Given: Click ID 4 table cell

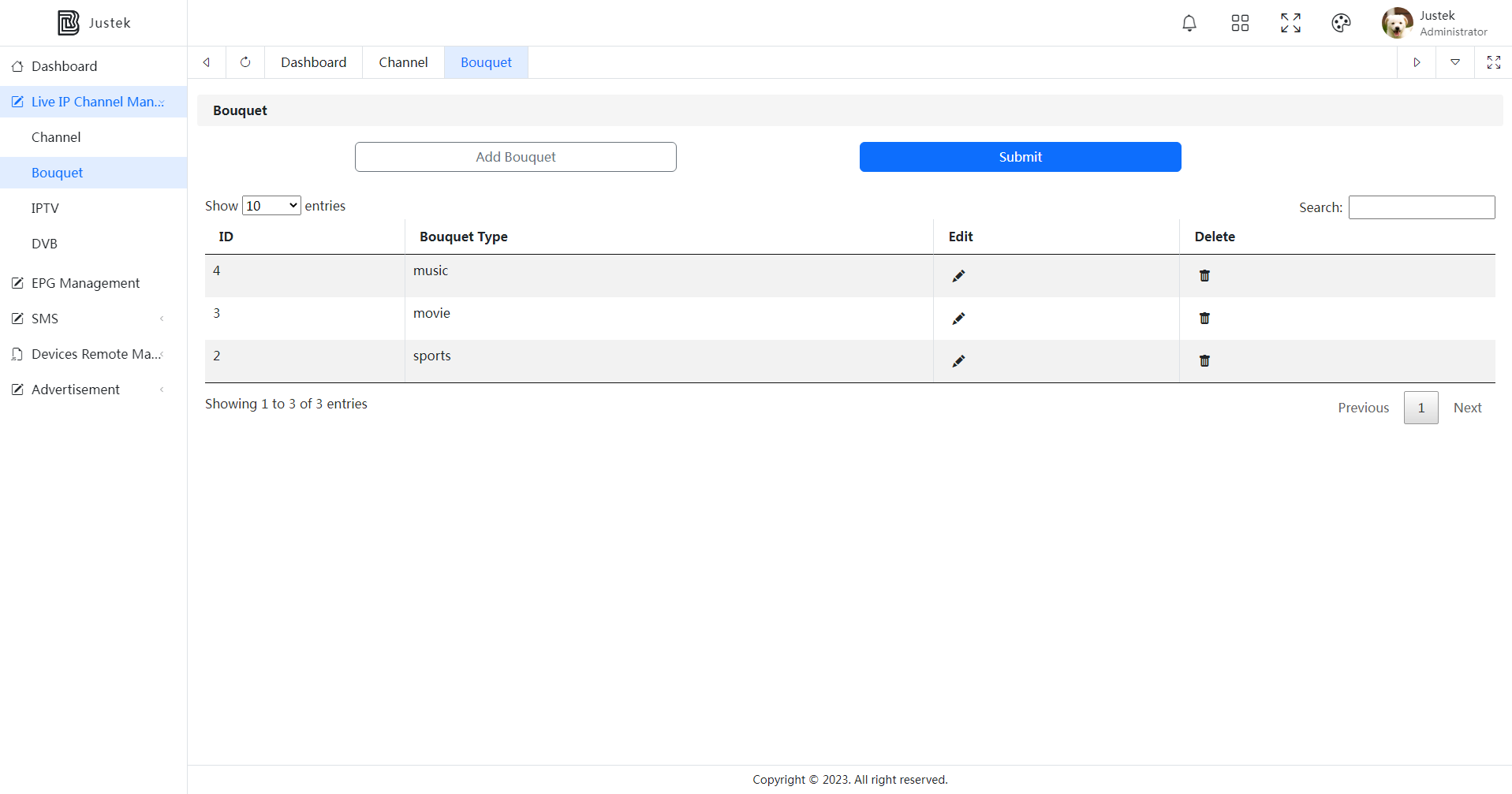Looking at the screenshot, I should point(304,276).
